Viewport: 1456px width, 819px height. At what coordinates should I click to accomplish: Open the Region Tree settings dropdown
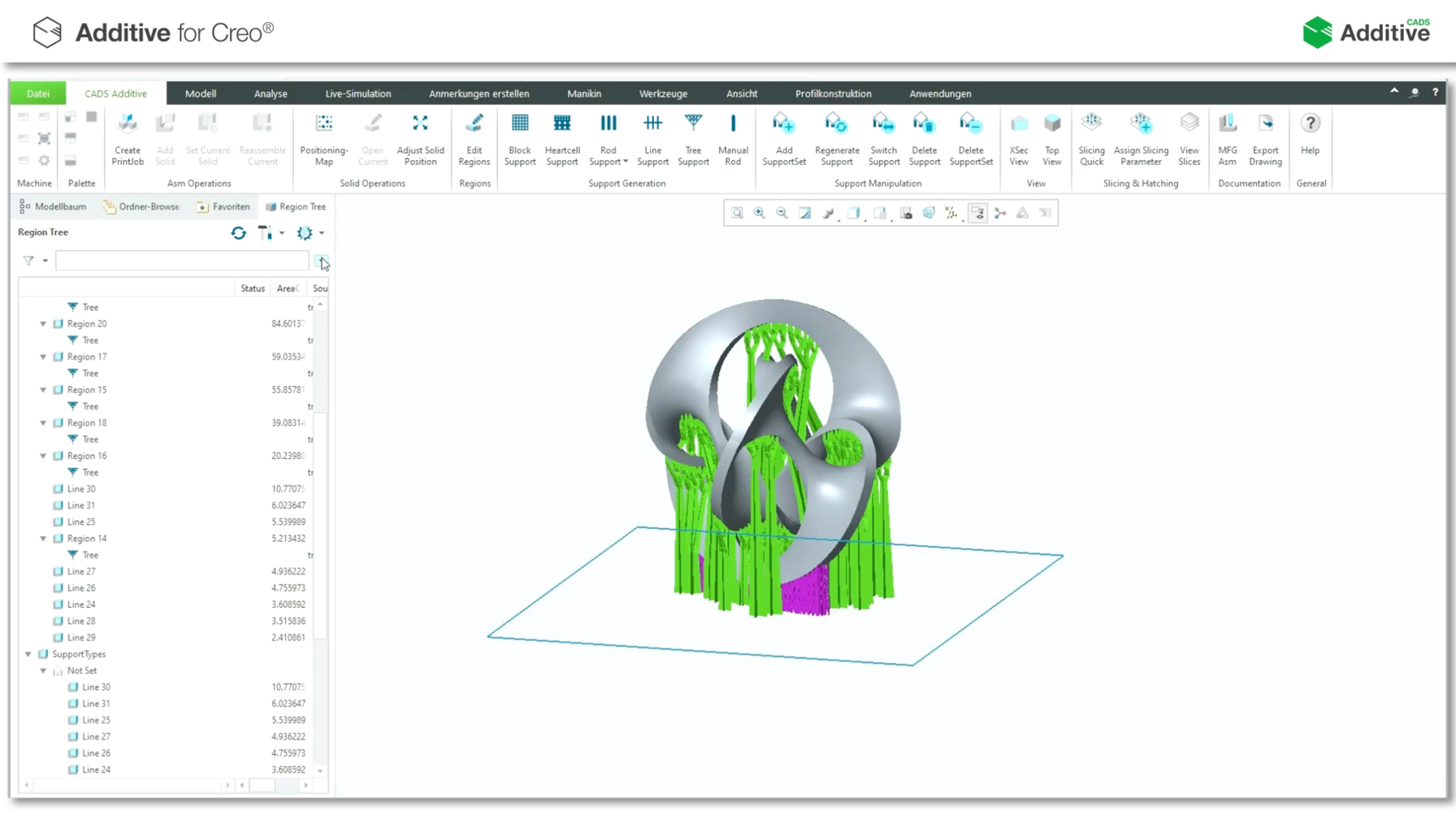click(322, 233)
